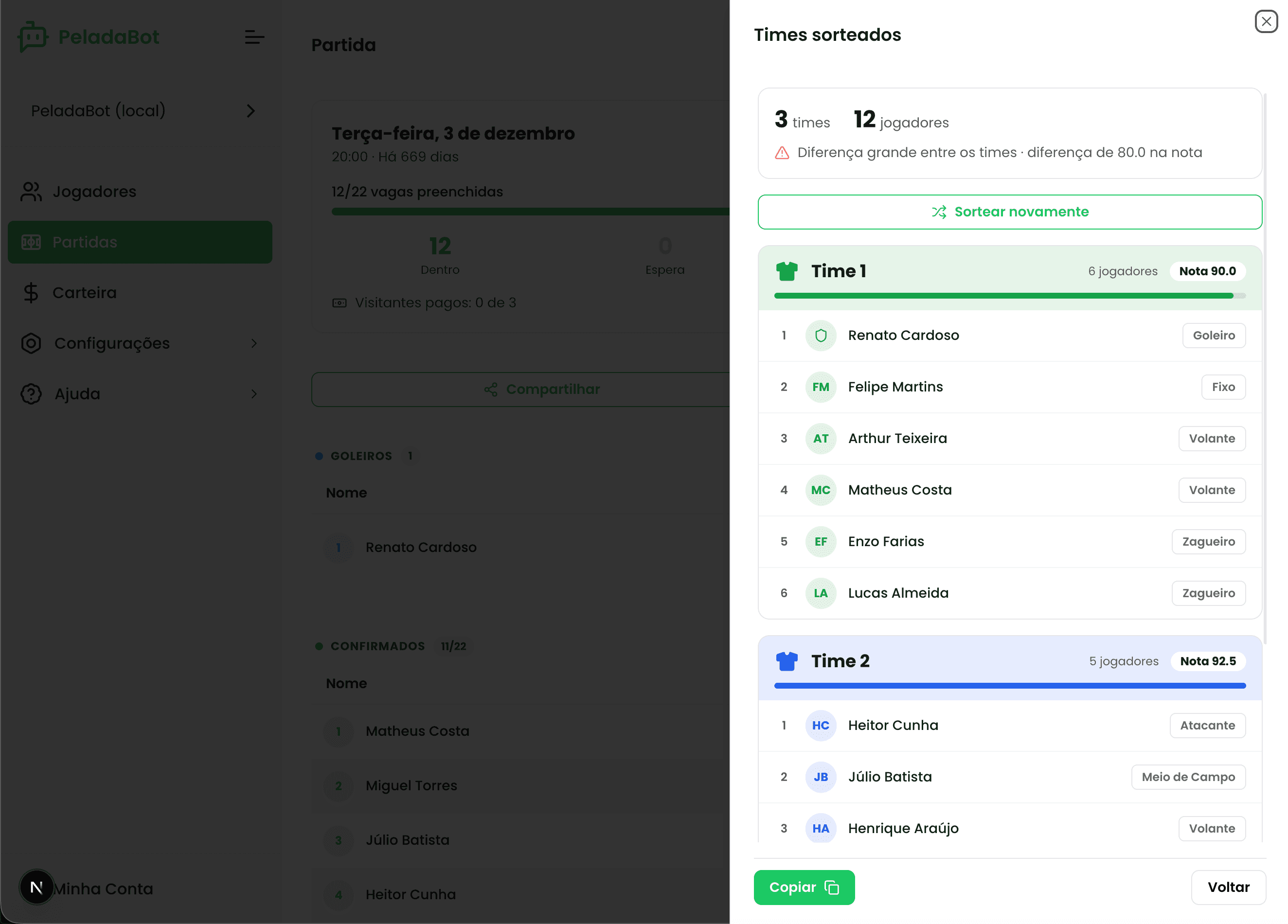Viewport: 1288px width, 924px height.
Task: Open the Carteira menu item
Action: 140,293
